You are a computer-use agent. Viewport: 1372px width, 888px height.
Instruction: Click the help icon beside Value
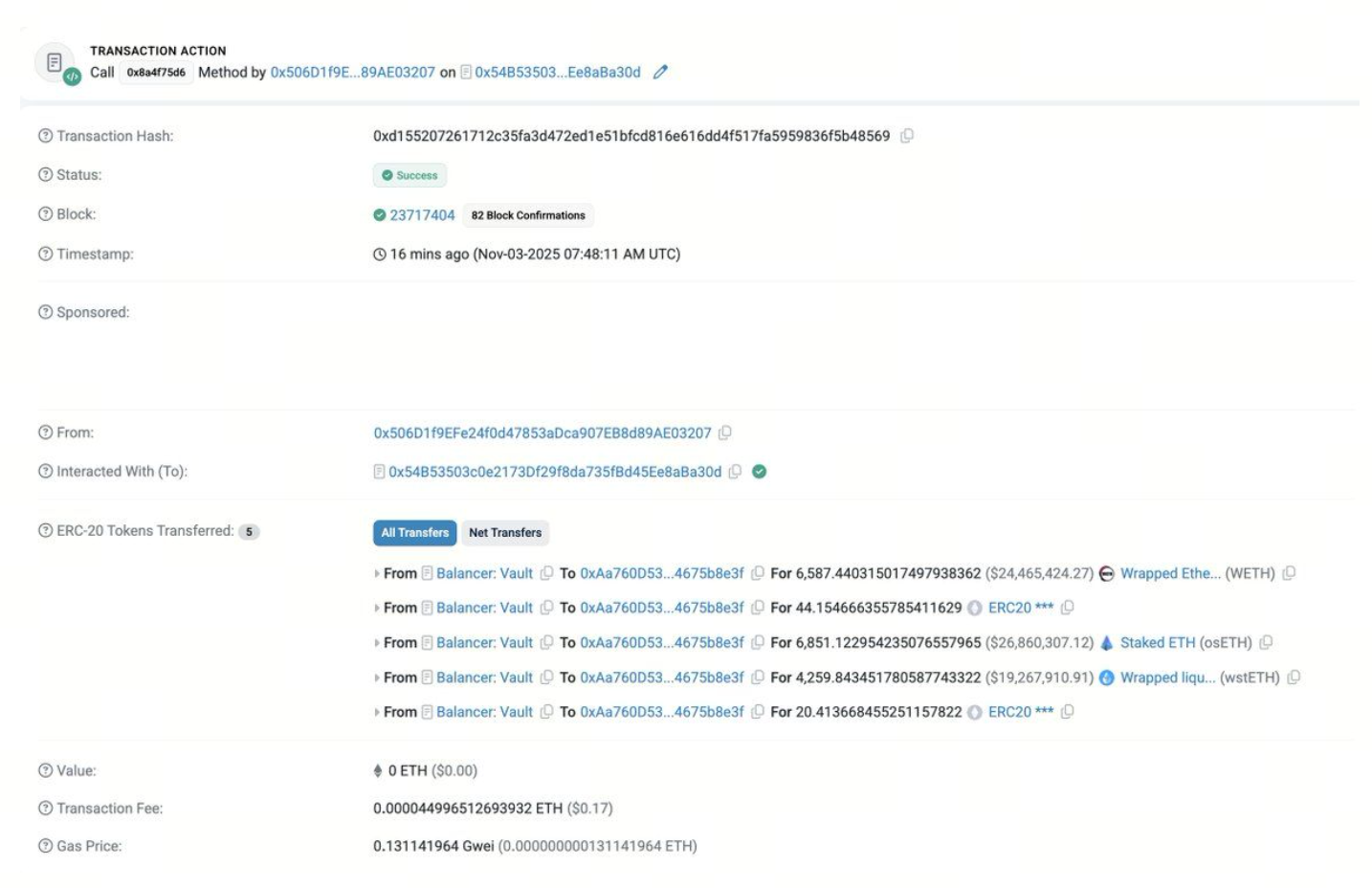(45, 770)
